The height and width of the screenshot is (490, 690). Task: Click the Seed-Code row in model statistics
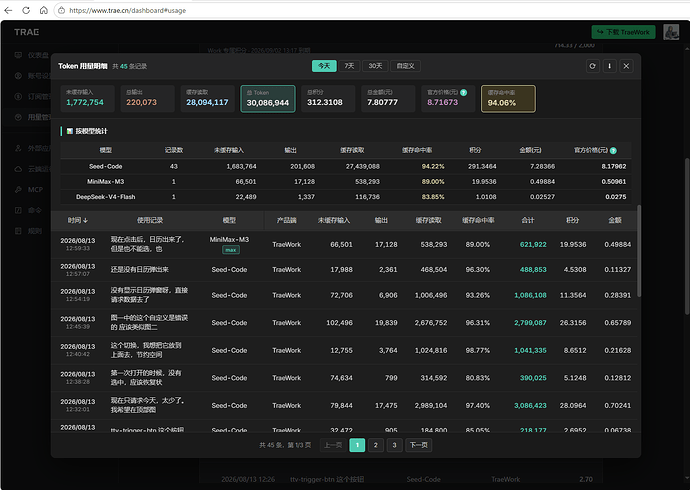point(346,166)
